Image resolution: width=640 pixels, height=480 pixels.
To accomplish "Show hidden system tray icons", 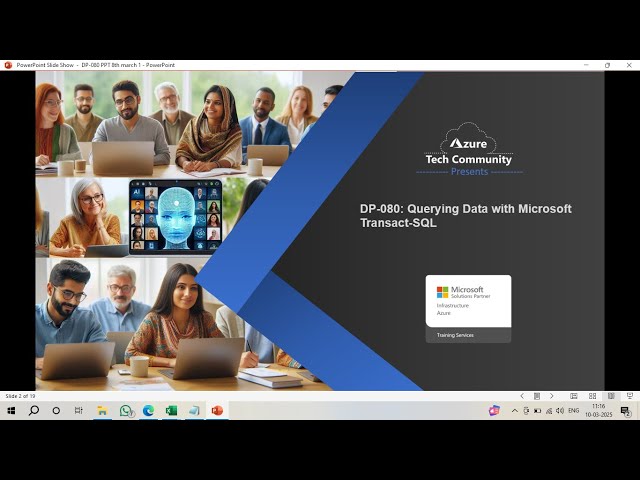I will (x=515, y=411).
